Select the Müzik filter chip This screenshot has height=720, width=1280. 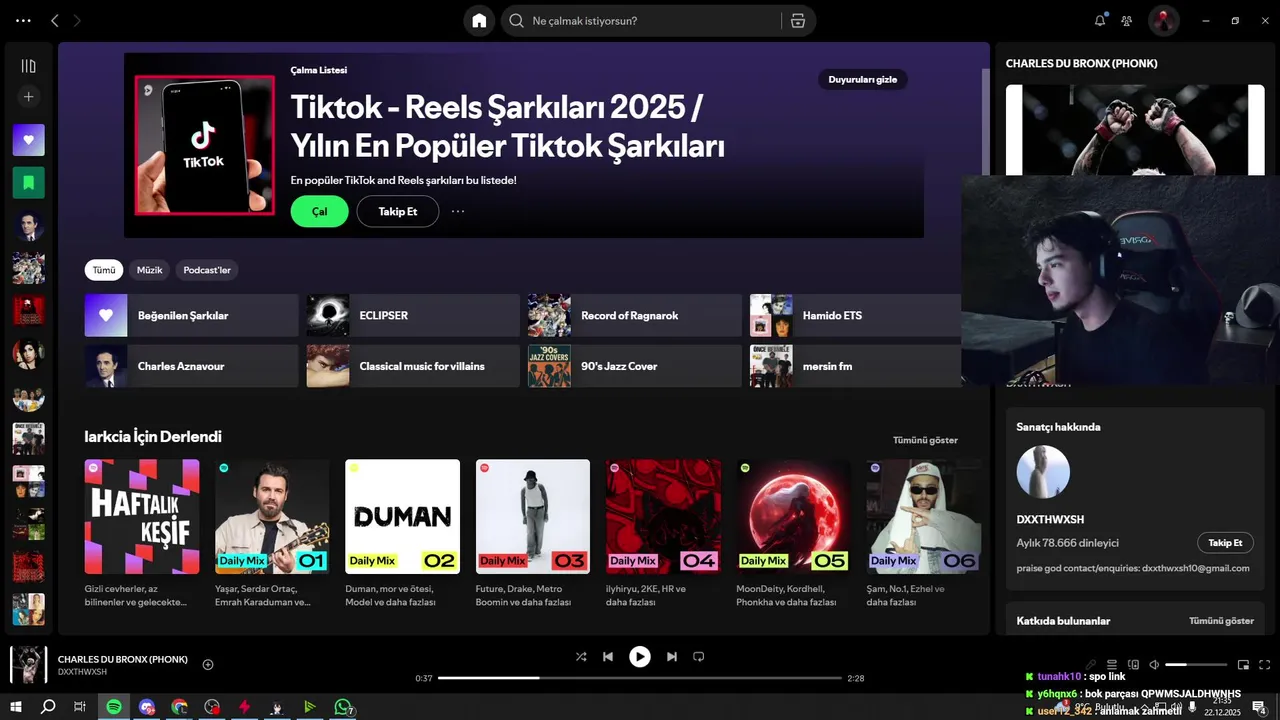149,270
